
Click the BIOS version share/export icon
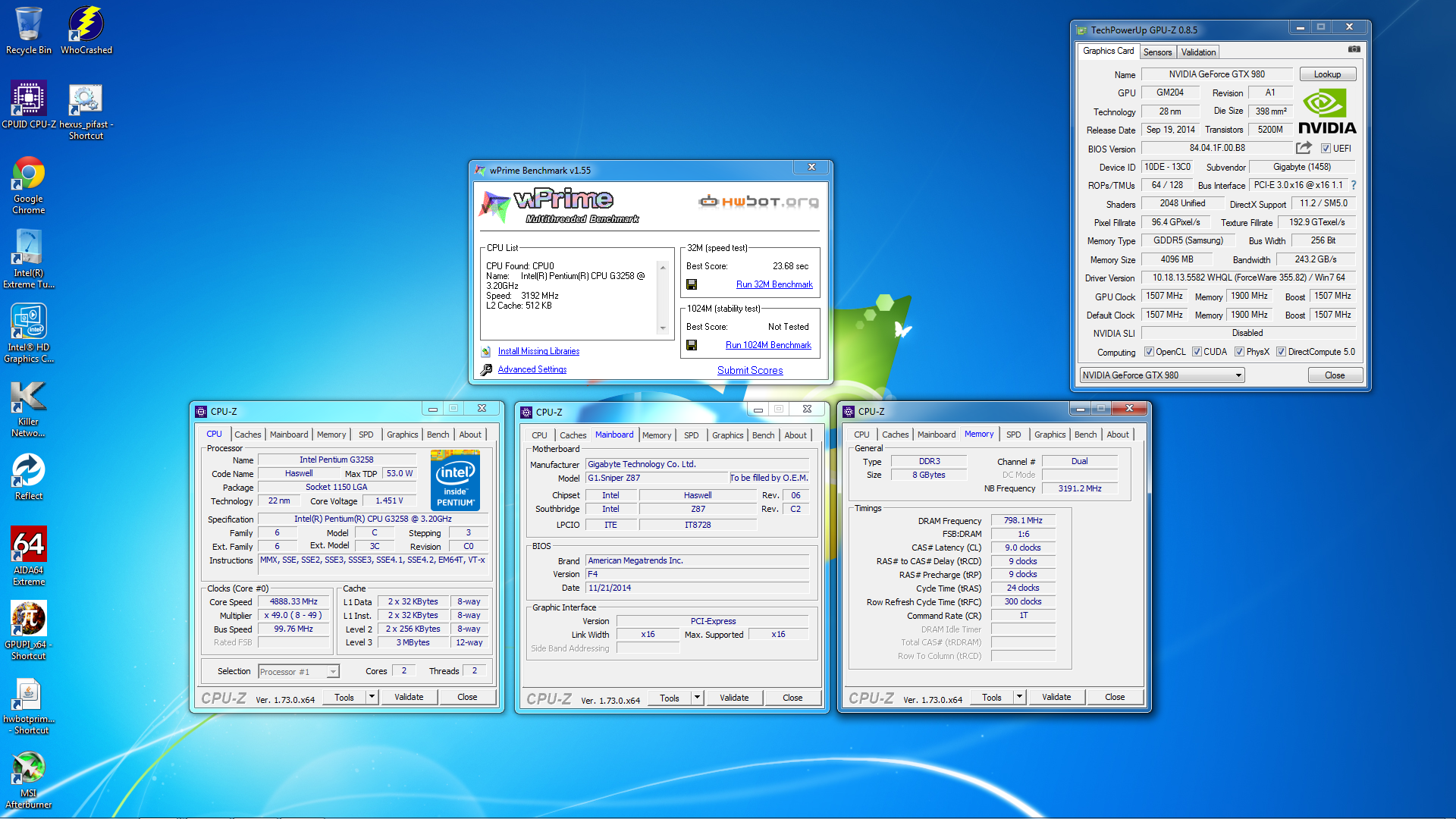pos(1304,148)
